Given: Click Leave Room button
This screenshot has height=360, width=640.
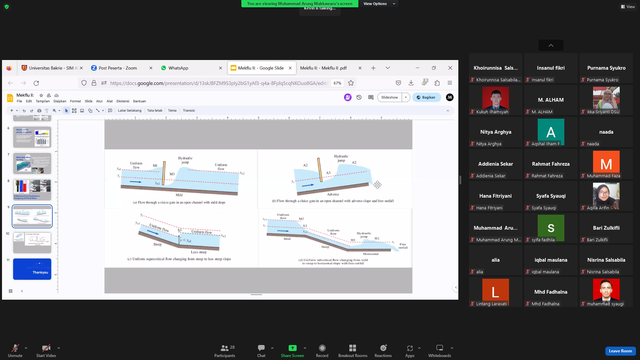Looking at the screenshot, I should tap(620, 351).
